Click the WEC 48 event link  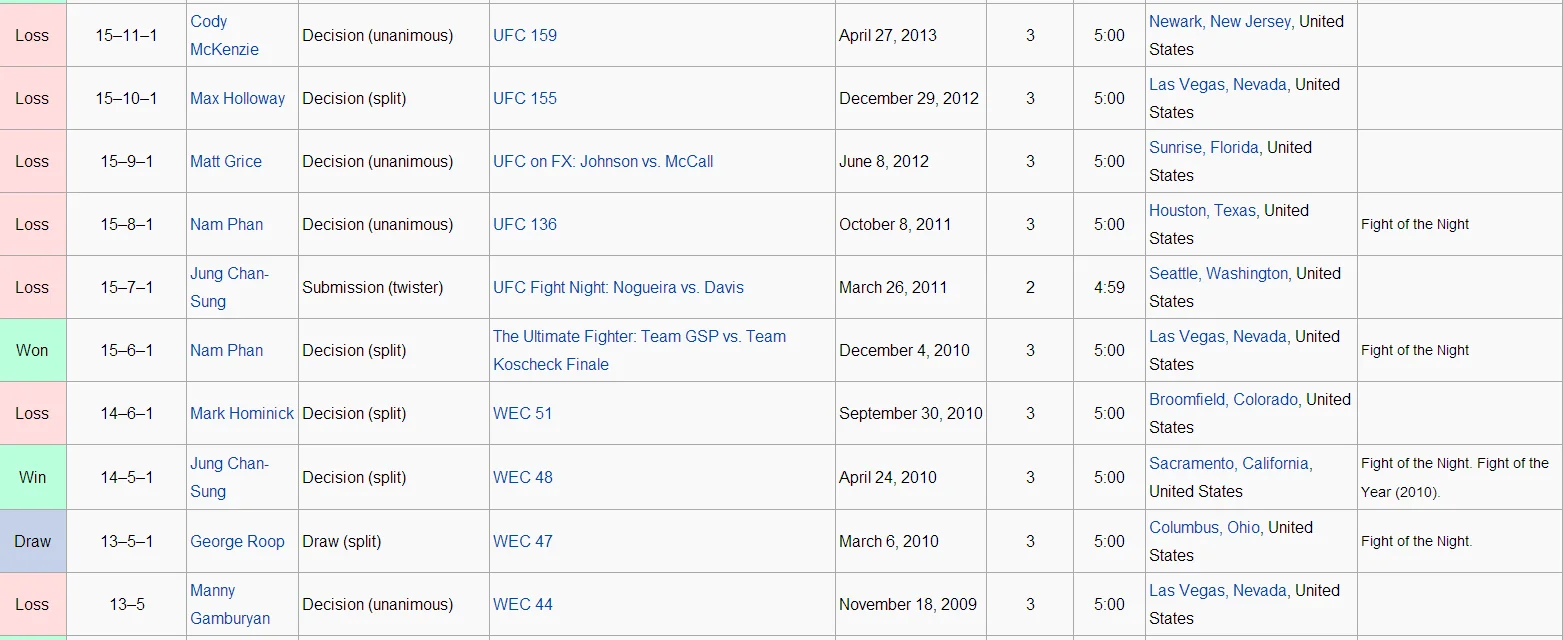click(522, 477)
